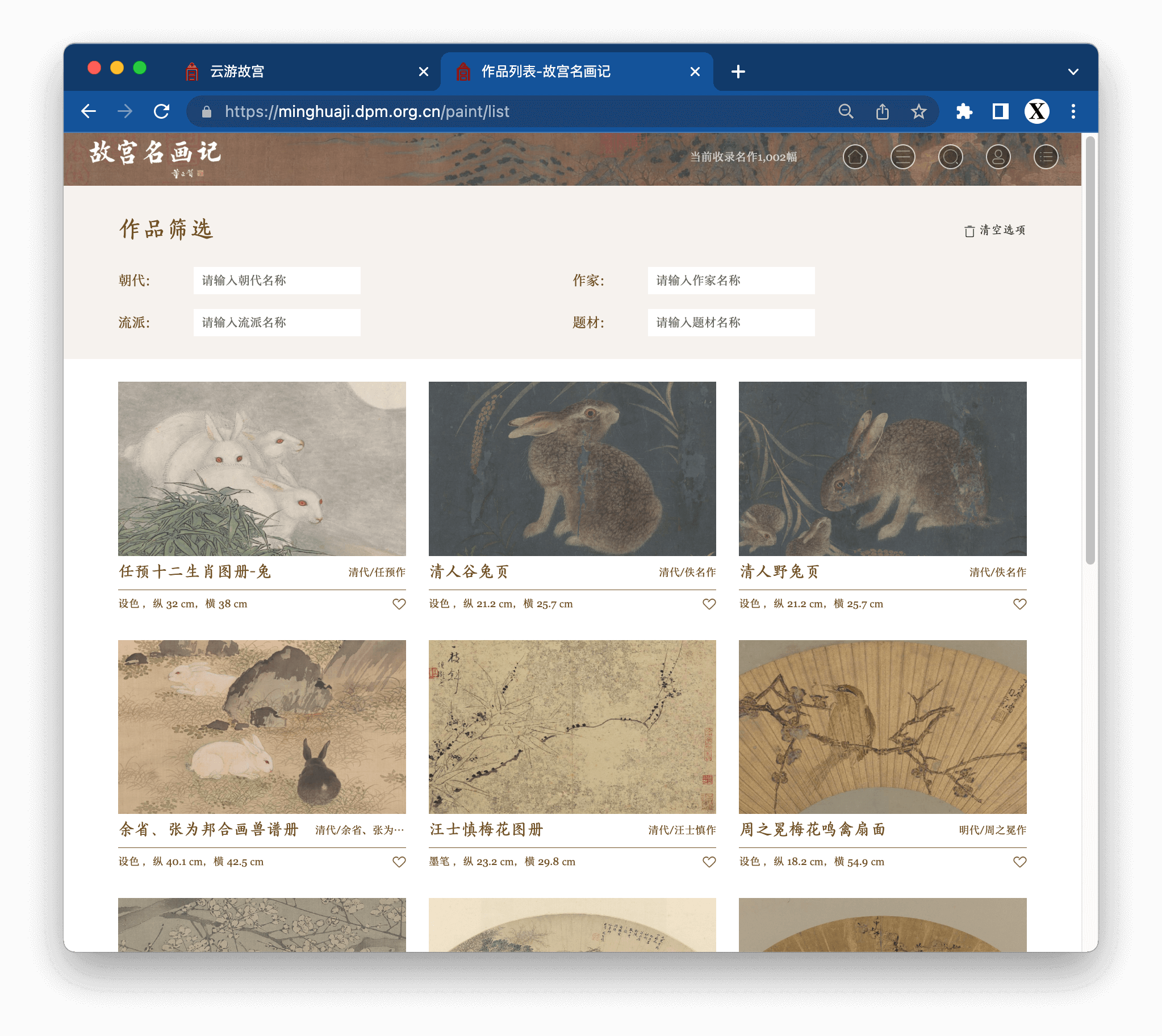Open a new tab with plus button
The image size is (1162, 1036).
point(738,72)
